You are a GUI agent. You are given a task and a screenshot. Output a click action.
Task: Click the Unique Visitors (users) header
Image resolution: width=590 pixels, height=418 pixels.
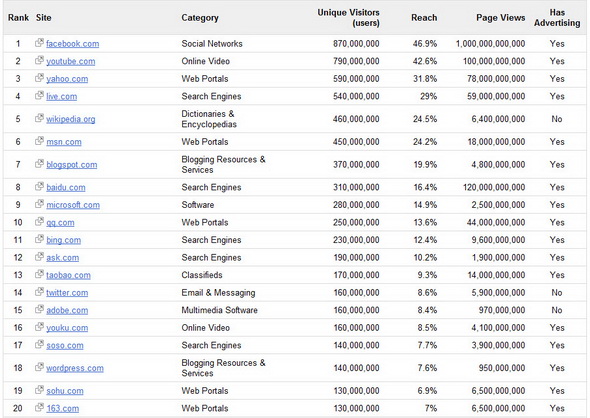pos(348,18)
